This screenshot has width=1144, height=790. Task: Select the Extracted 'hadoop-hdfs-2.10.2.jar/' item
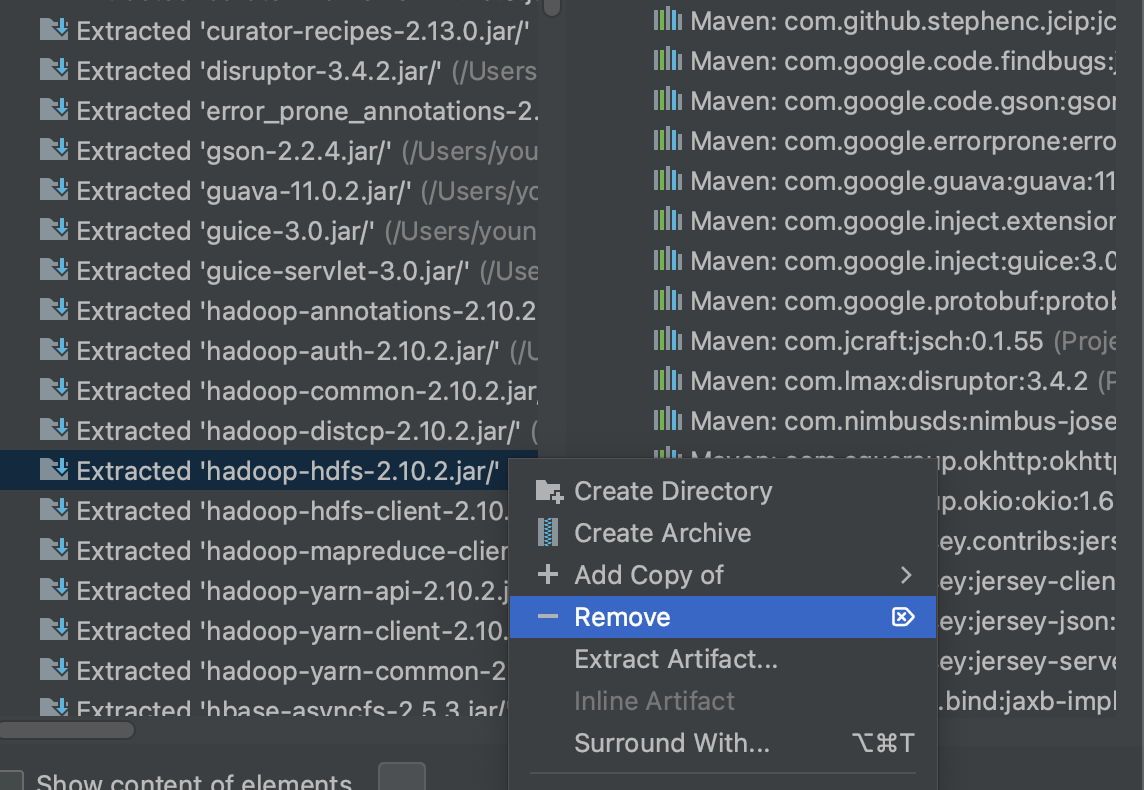point(287,471)
